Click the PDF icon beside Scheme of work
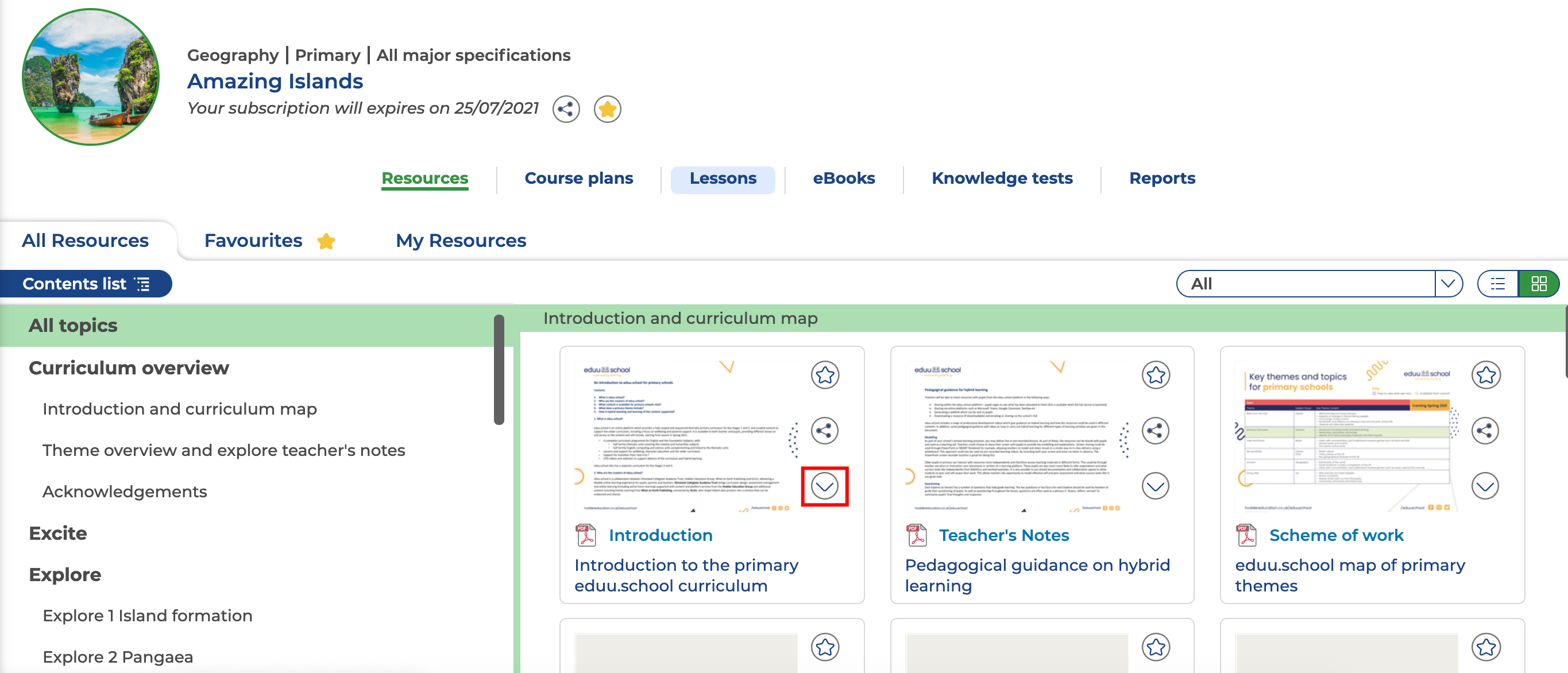This screenshot has width=1568, height=673. tap(1246, 536)
